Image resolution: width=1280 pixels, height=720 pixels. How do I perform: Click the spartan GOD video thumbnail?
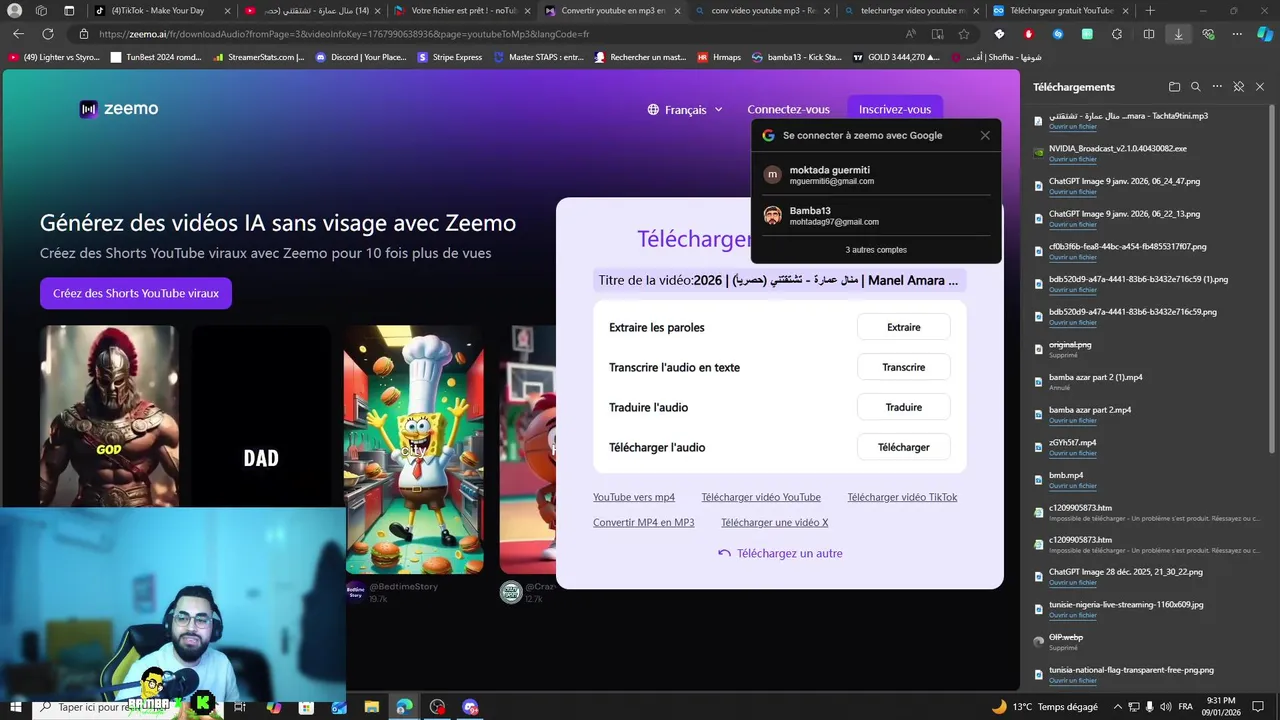click(109, 416)
